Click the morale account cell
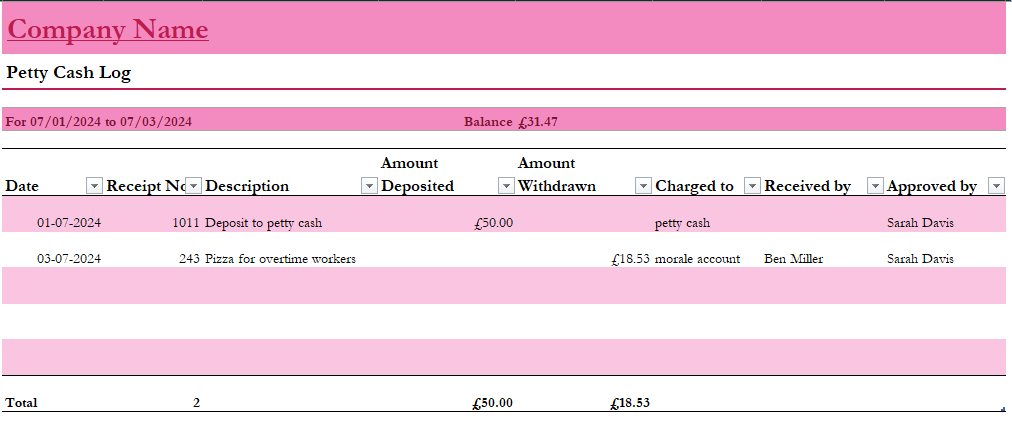 (697, 259)
